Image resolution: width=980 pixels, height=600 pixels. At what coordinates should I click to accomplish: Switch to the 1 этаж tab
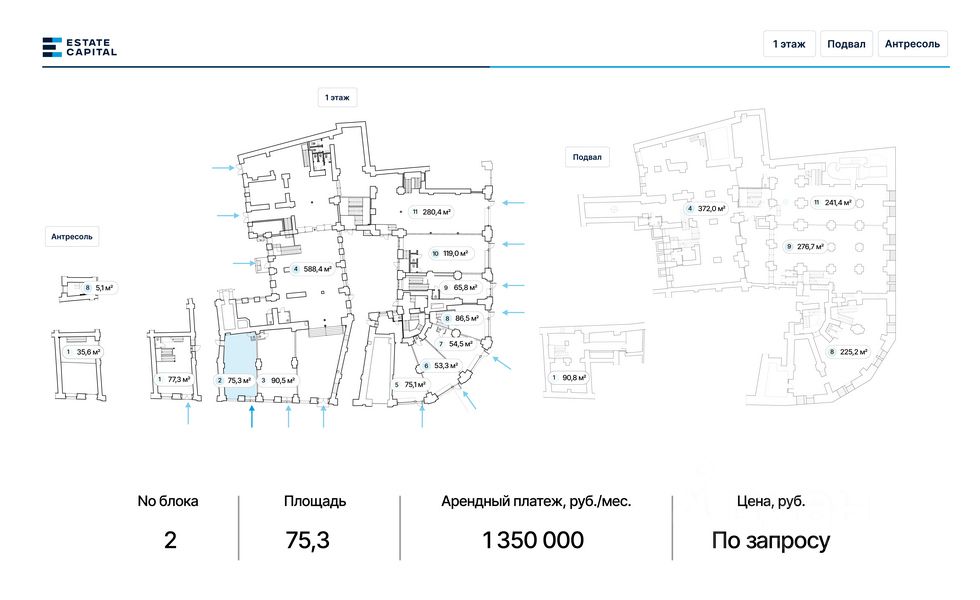[x=789, y=44]
